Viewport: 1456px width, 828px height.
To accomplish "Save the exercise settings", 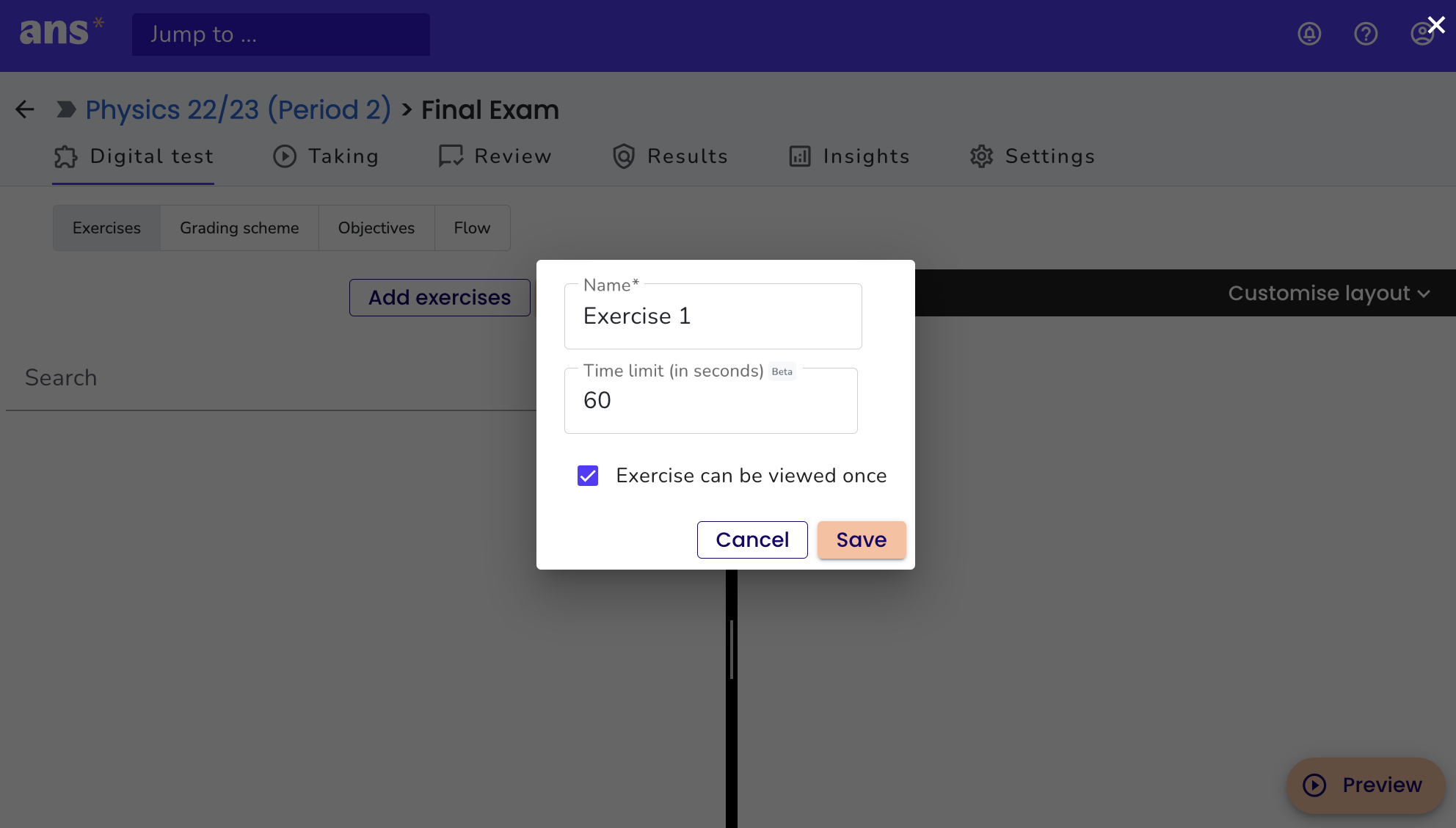I will [862, 540].
